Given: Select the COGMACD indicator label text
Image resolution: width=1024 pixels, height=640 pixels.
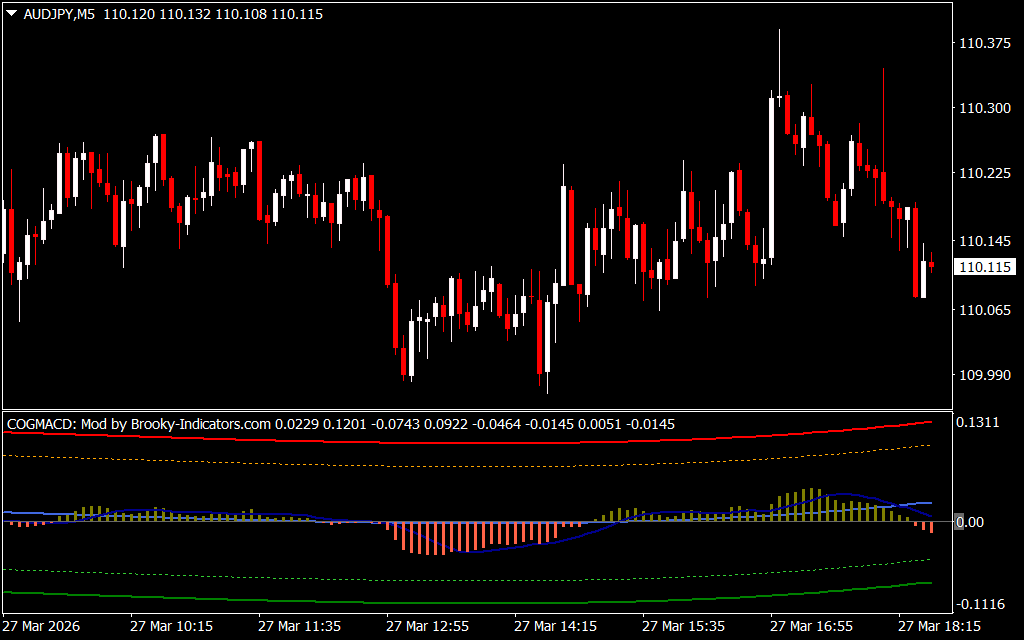Looking at the screenshot, I should tap(39, 424).
